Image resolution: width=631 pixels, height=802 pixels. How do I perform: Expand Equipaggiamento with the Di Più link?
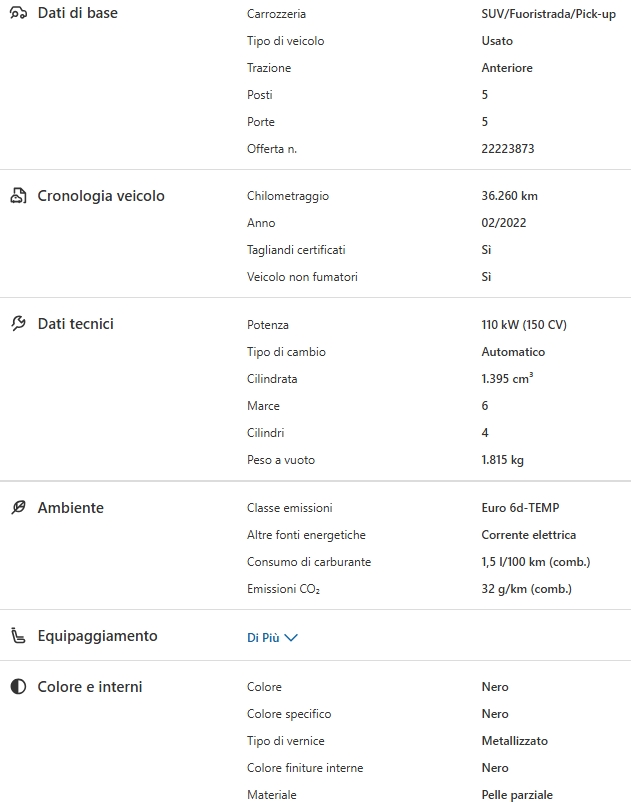tap(263, 638)
